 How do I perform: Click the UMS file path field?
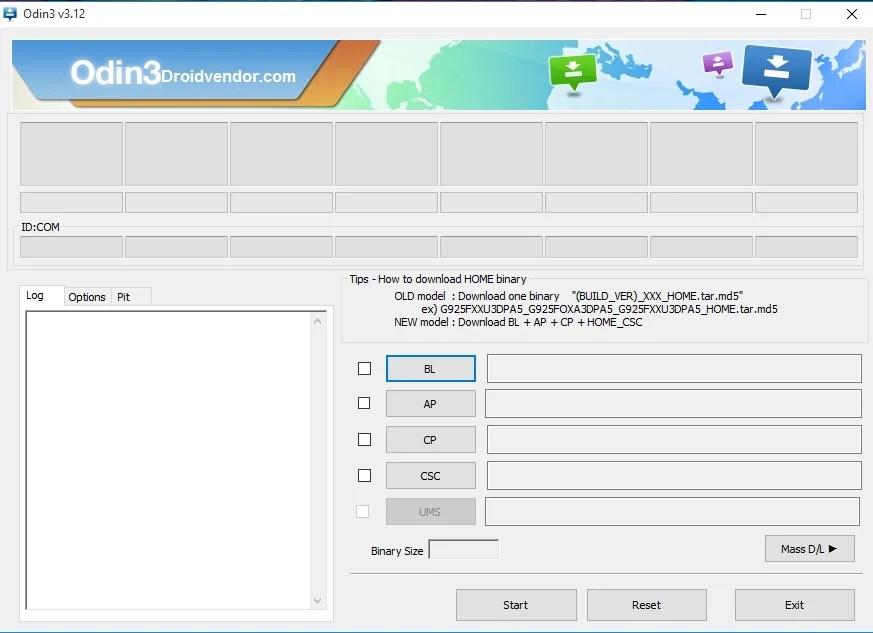(x=673, y=512)
